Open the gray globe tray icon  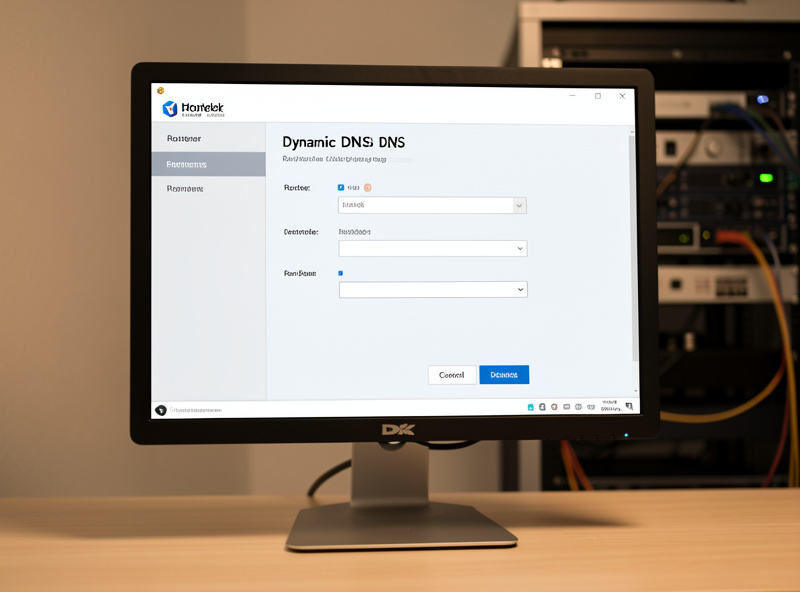coord(579,407)
